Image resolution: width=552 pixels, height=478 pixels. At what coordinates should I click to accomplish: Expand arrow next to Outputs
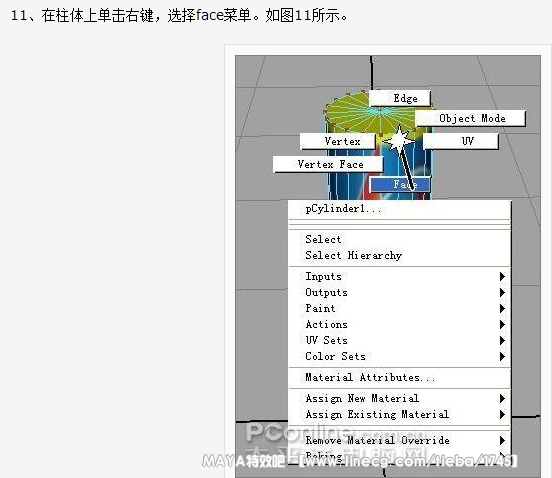point(502,293)
